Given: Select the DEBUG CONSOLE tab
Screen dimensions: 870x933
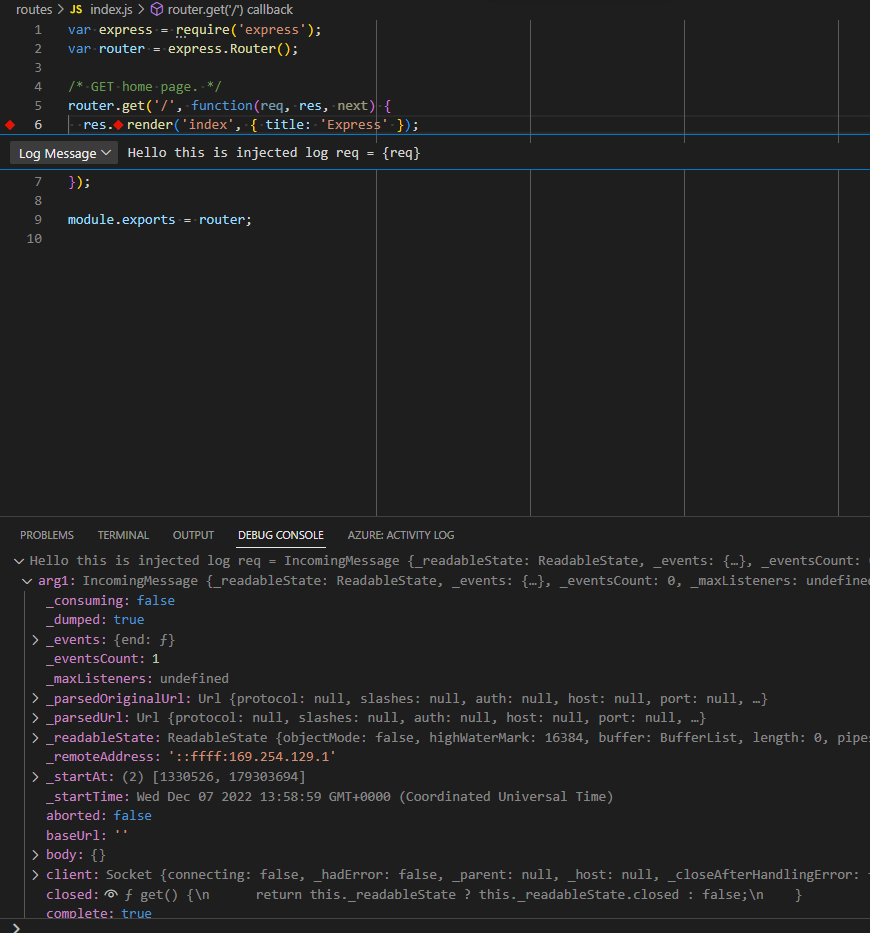Looking at the screenshot, I should coord(281,535).
